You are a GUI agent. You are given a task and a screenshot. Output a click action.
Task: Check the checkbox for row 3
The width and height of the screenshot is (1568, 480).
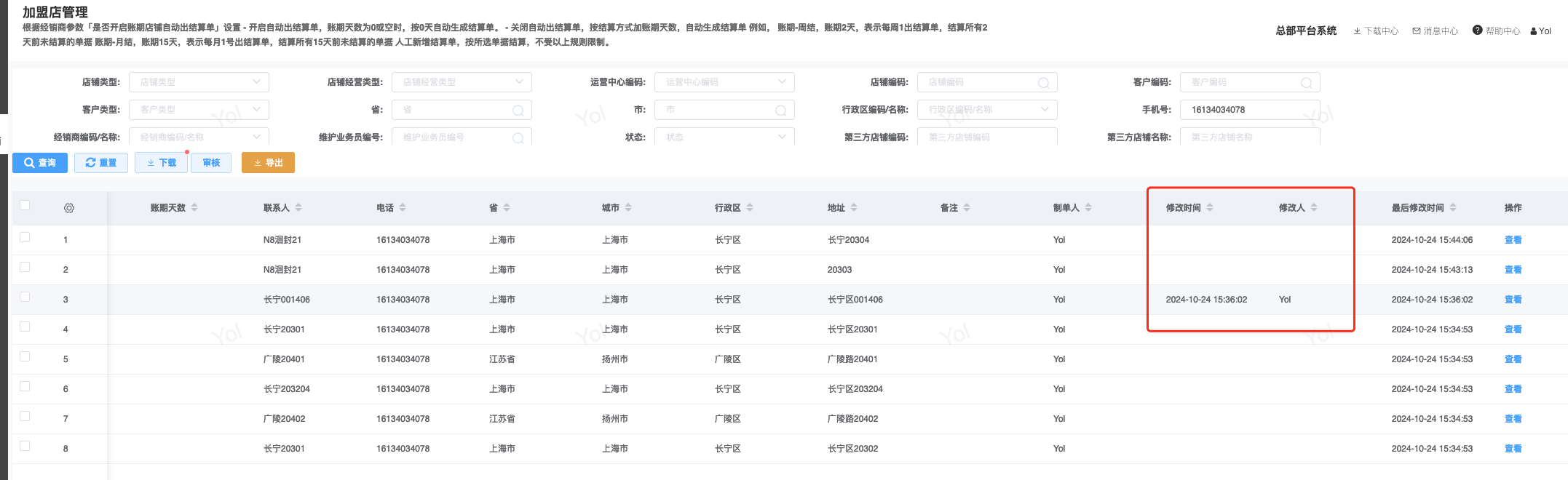pos(25,297)
